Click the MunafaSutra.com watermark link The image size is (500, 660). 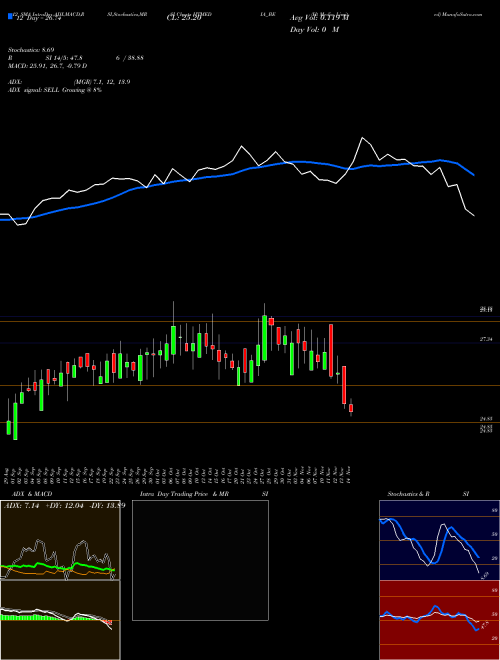[x=458, y=14]
